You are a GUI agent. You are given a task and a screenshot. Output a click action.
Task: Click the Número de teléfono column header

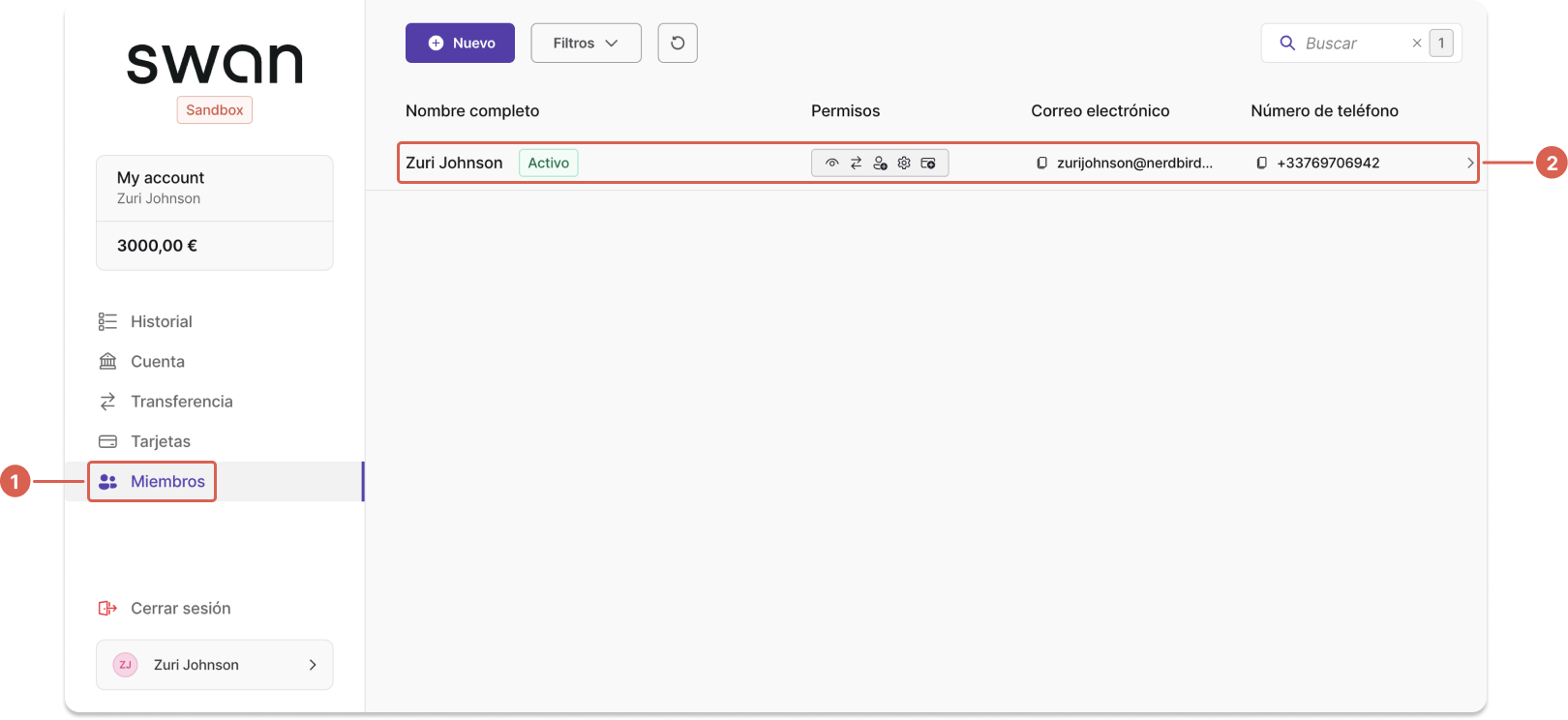[1324, 110]
